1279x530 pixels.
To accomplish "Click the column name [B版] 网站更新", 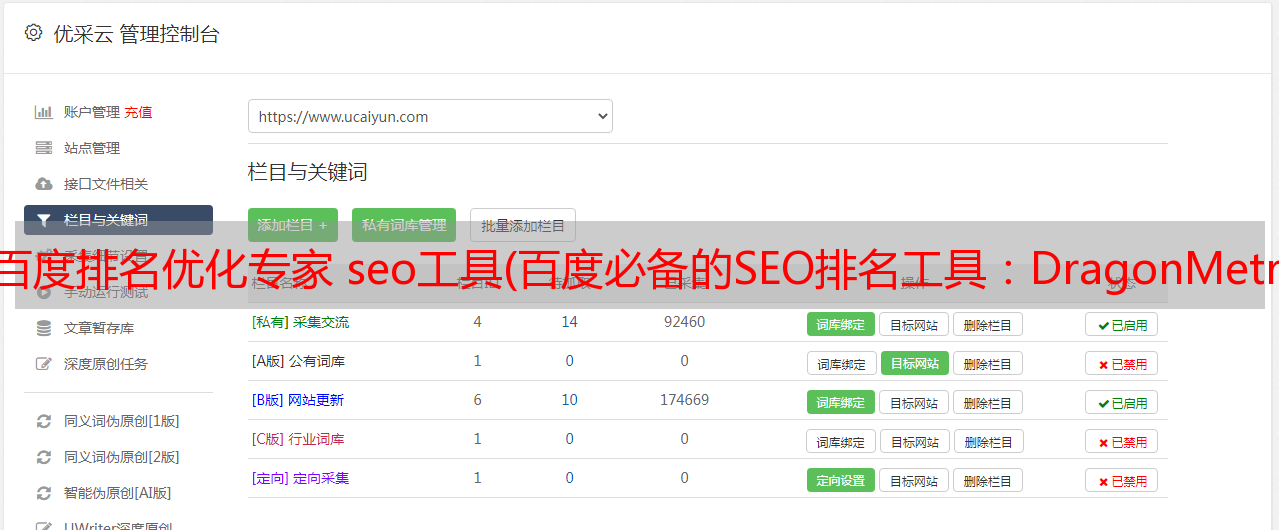I will (298, 400).
